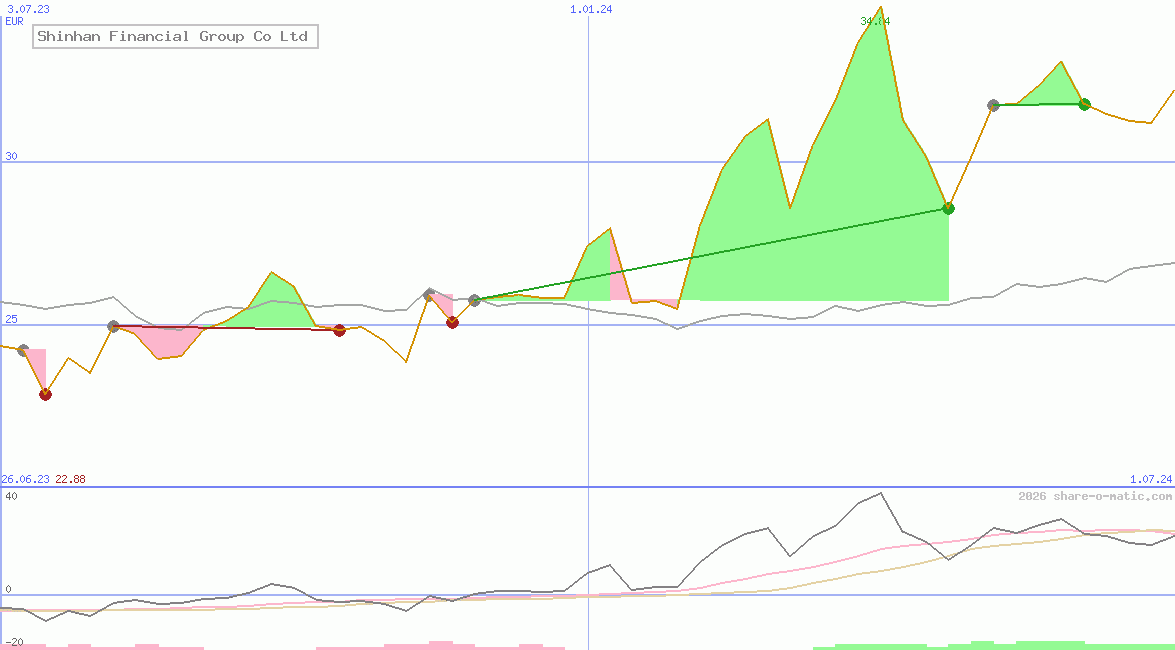The width and height of the screenshot is (1175, 650).
Task: Select red marker just left of long green line start
Action: [x=453, y=322]
